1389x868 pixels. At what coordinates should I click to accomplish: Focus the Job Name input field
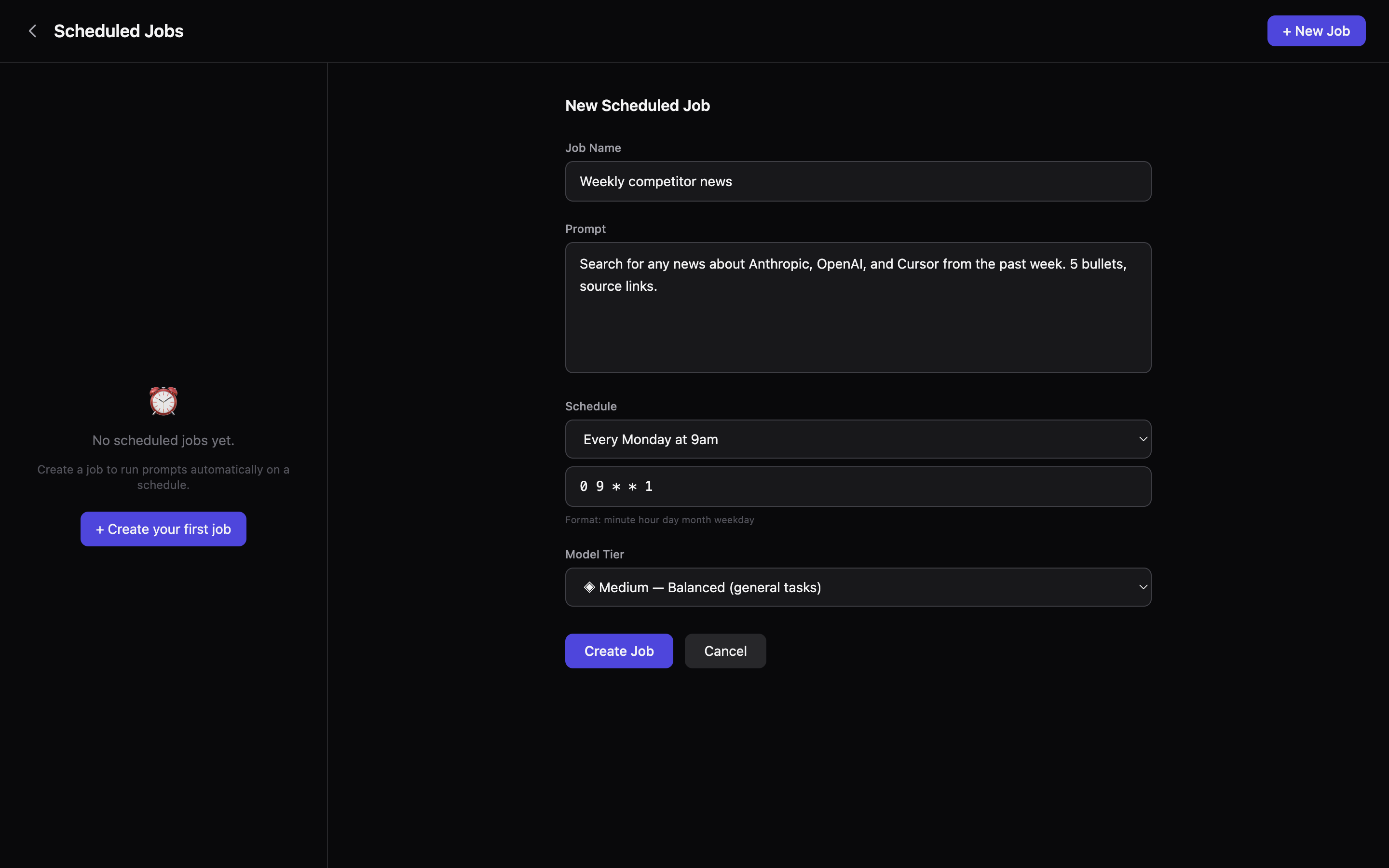[x=858, y=181]
